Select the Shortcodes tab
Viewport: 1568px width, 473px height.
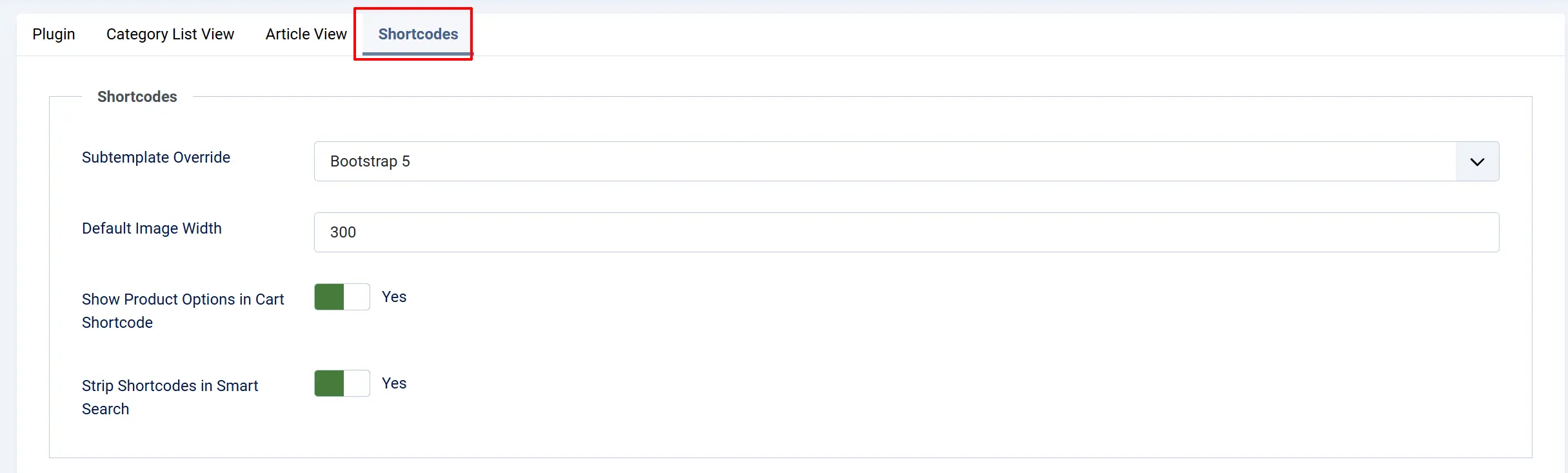(418, 34)
